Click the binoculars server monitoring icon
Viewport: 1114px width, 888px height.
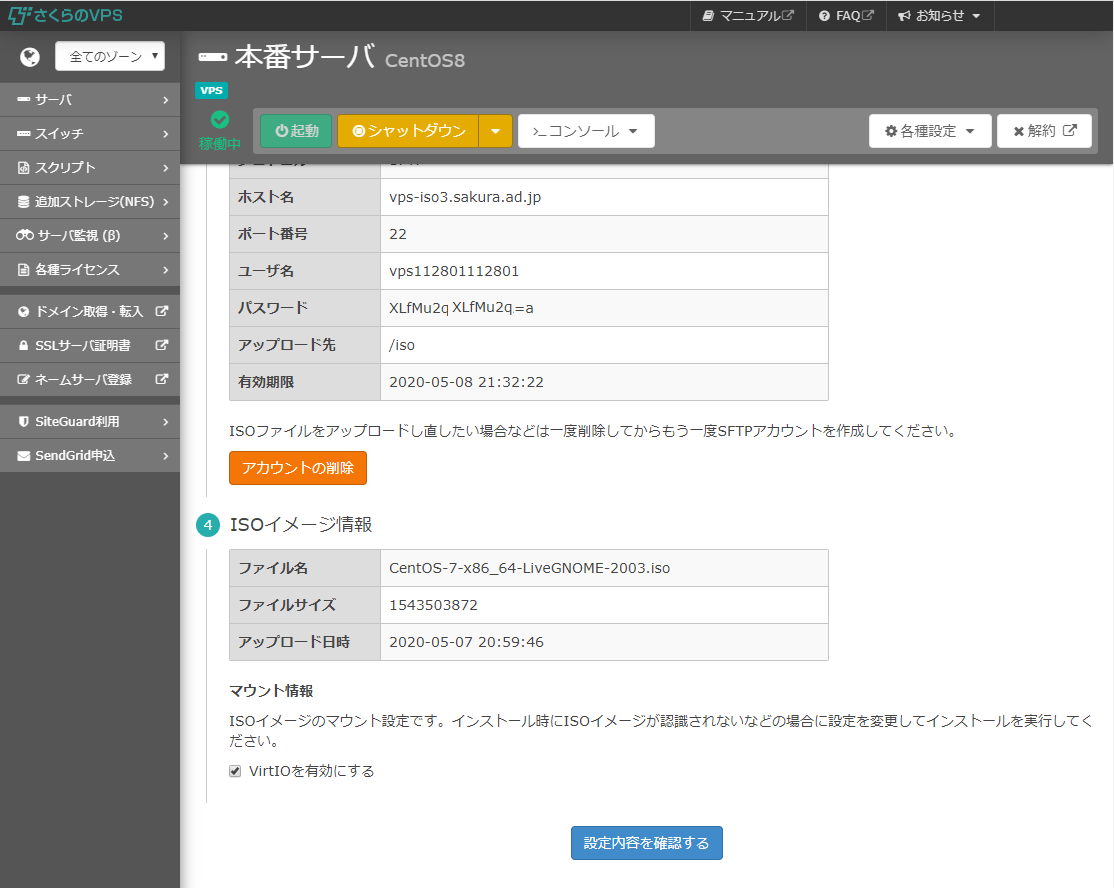click(x=25, y=235)
